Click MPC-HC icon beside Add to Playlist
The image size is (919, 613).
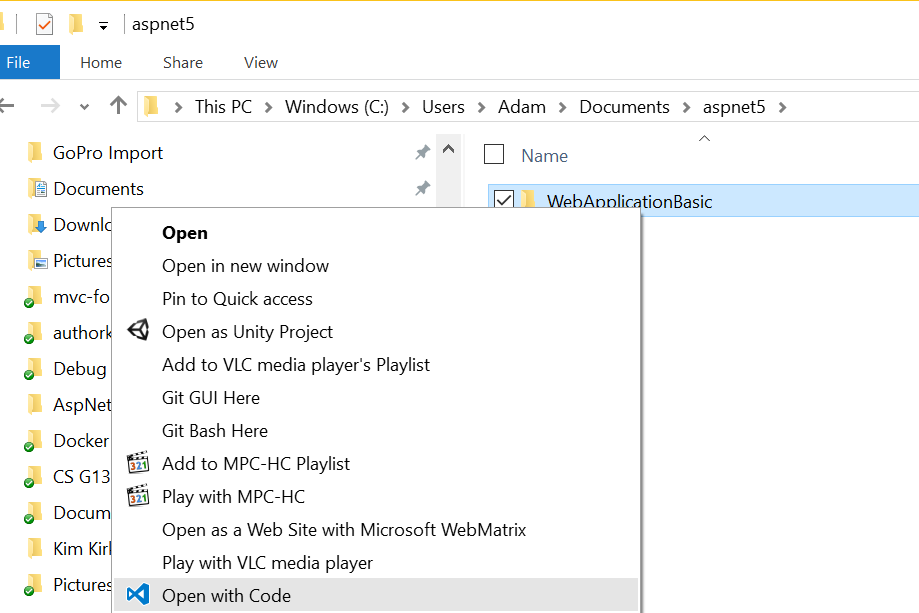pos(138,463)
